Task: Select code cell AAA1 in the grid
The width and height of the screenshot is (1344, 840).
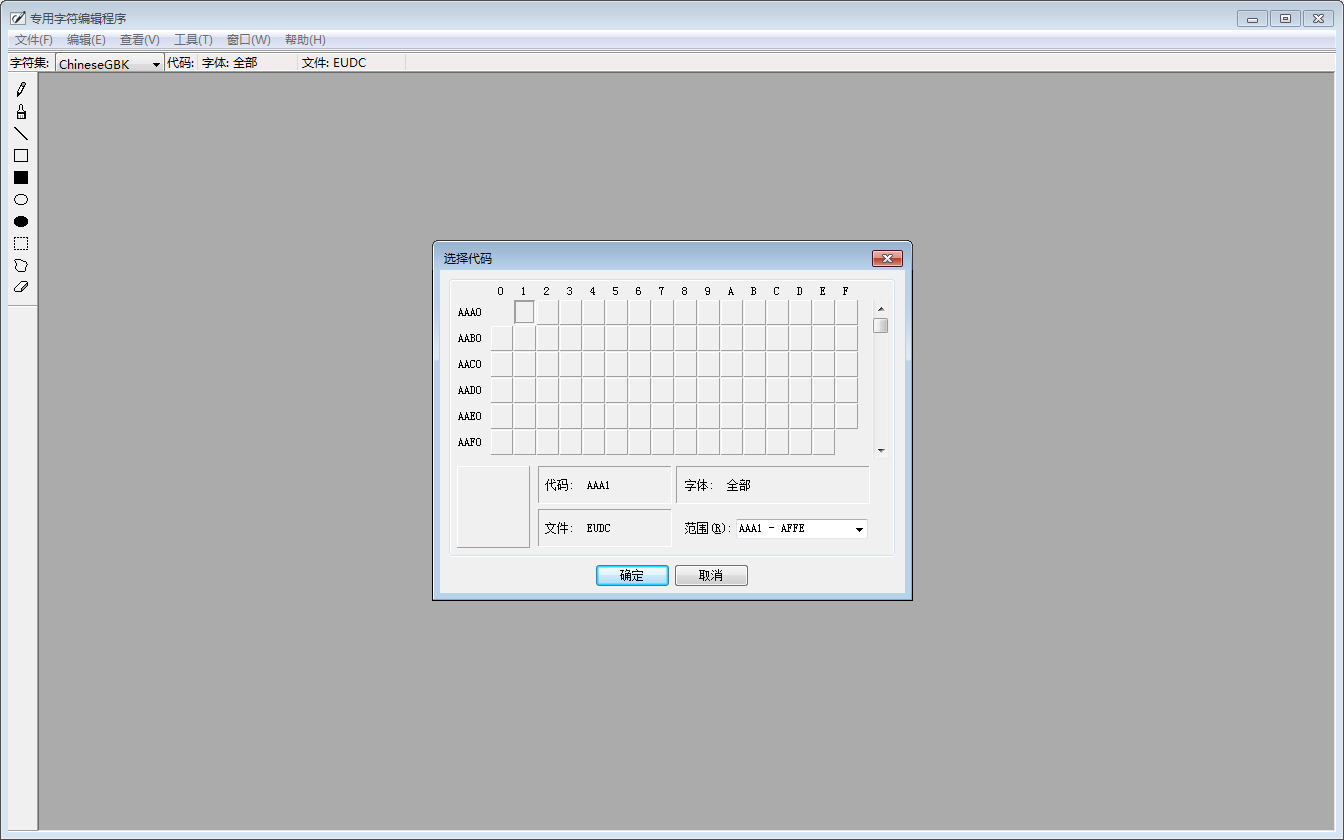Action: [524, 312]
